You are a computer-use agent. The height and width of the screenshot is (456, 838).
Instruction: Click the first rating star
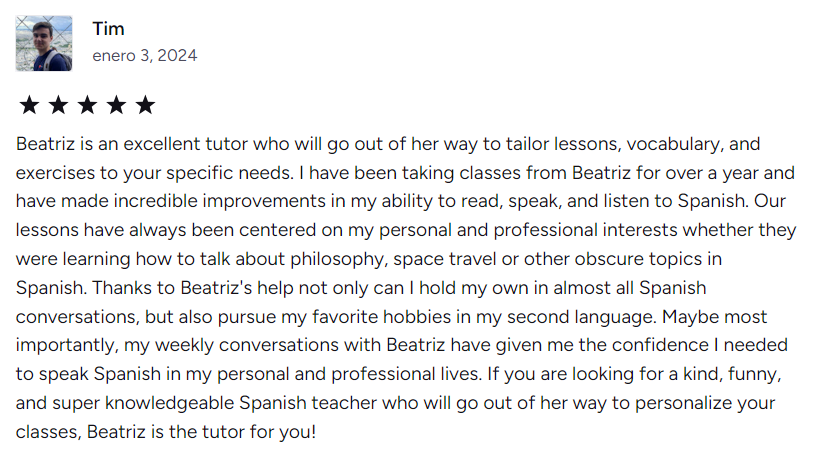[x=29, y=105]
